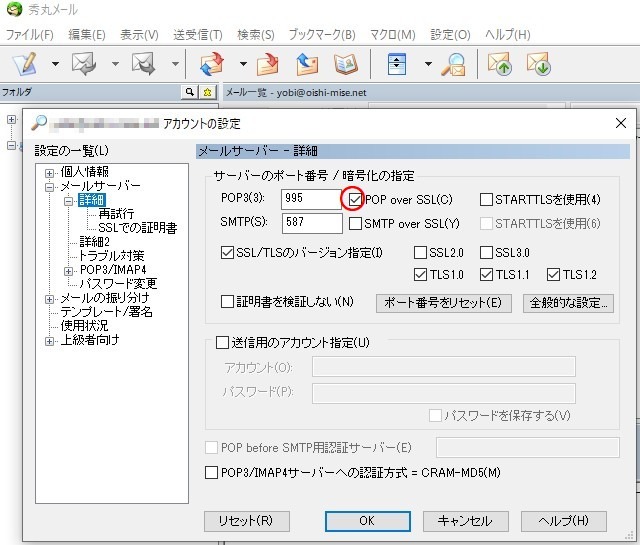Screen dimensions: 640x545
Task: Open dropdown arrow beside compose icon
Action: (x=55, y=64)
